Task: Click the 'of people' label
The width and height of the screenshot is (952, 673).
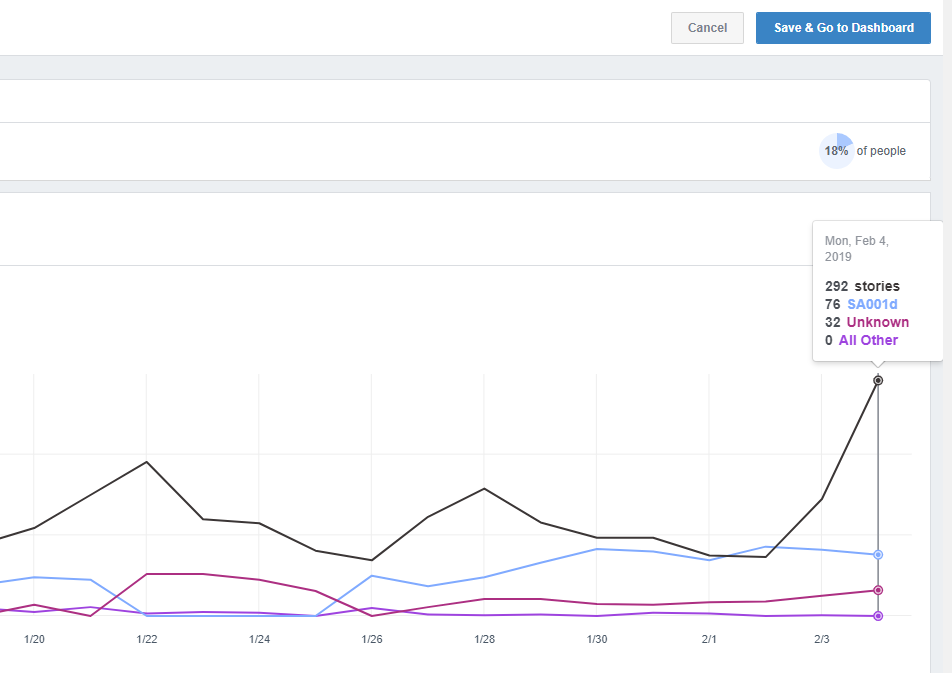Action: tap(881, 151)
